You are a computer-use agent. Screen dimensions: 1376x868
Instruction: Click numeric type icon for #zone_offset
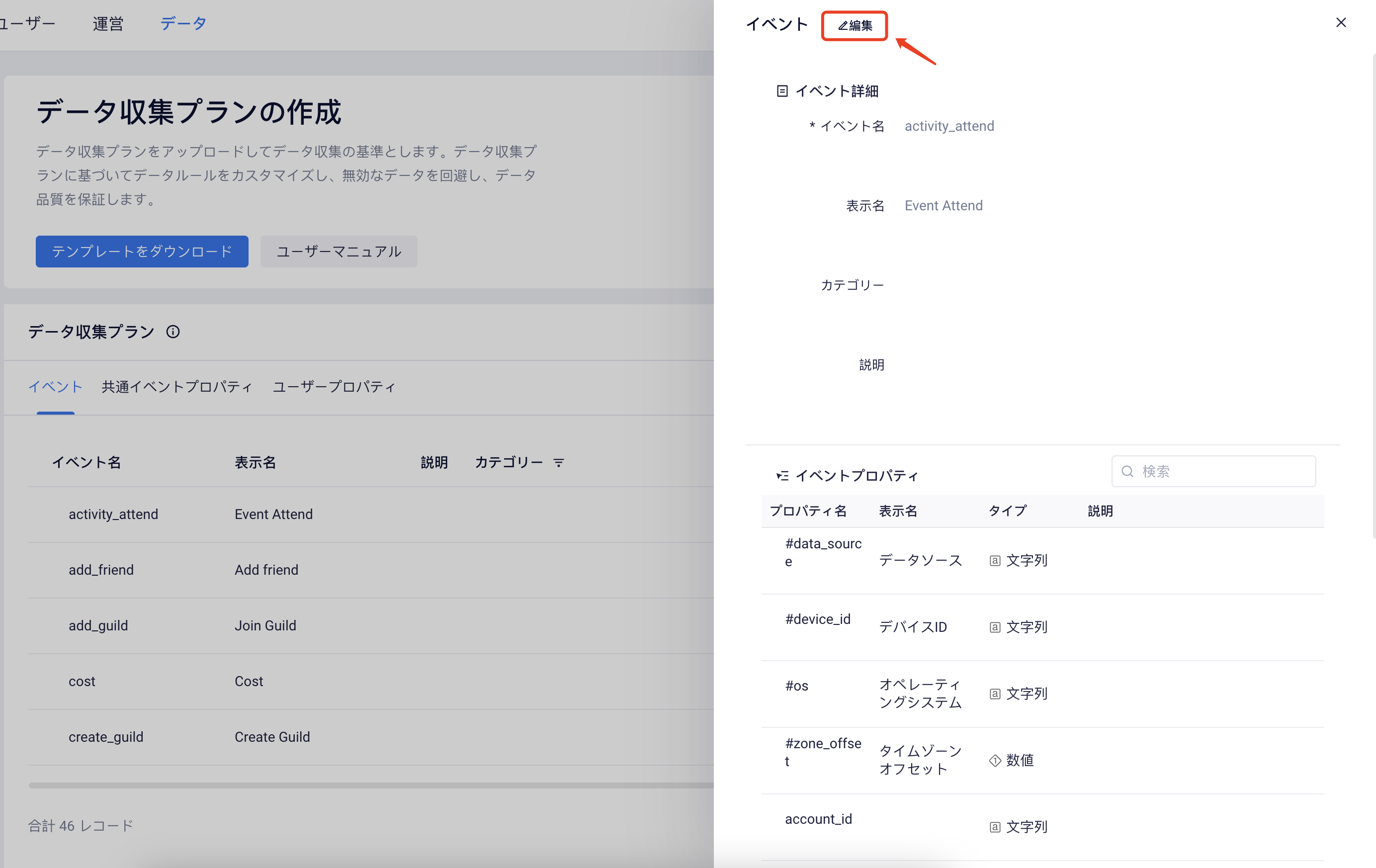click(995, 761)
